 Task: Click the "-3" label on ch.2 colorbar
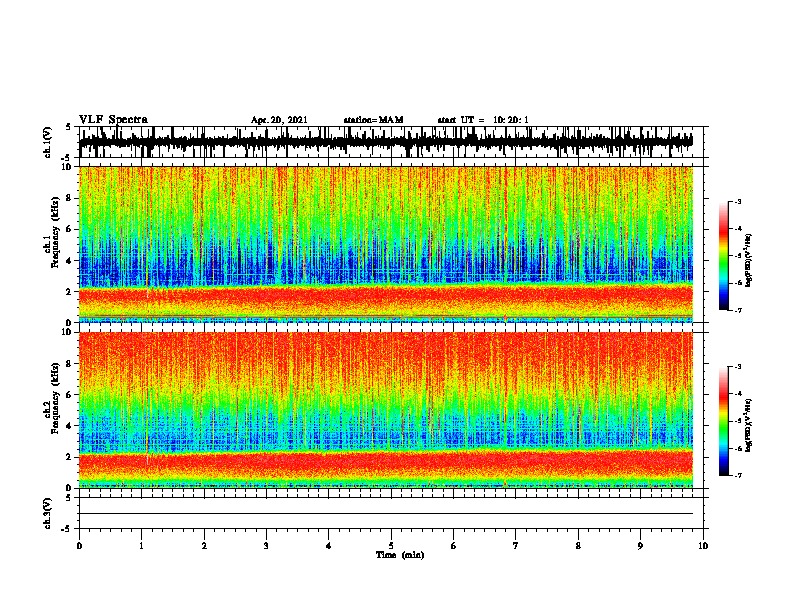737,367
